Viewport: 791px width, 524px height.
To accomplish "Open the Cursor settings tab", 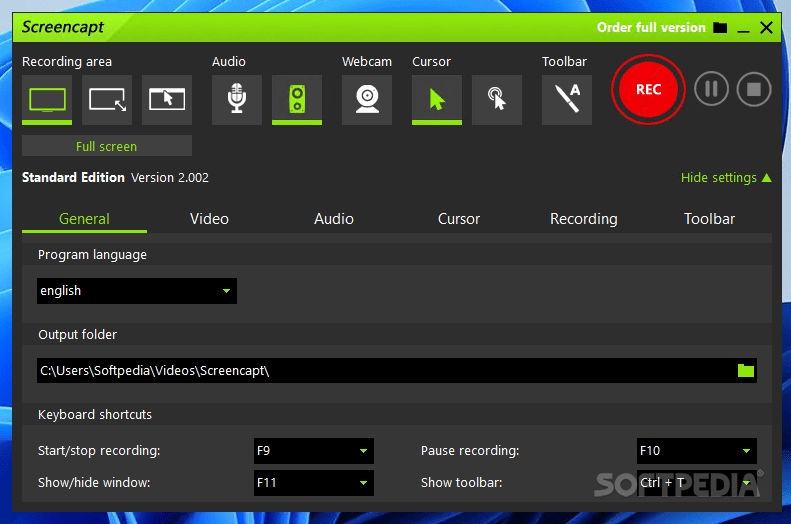I will pyautogui.click(x=459, y=219).
